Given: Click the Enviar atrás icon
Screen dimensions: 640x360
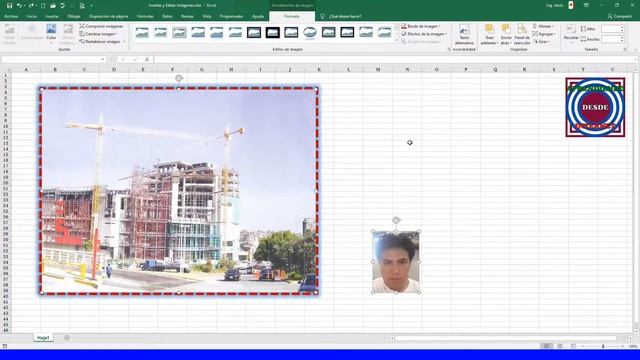Looking at the screenshot, I should tap(506, 29).
